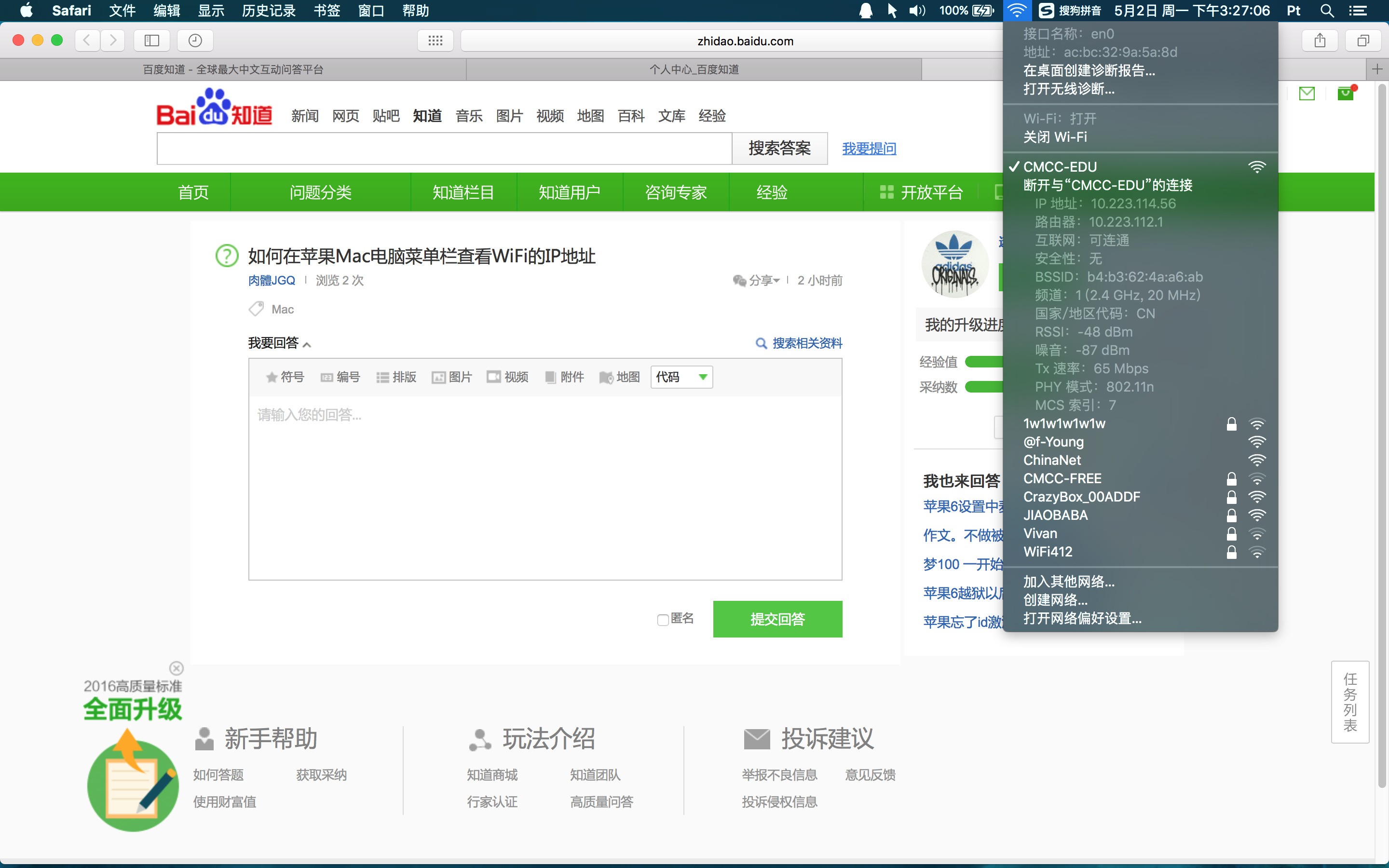This screenshot has width=1389, height=868.
Task: Choose 打开网络偏好设置… option
Action: click(1140, 619)
